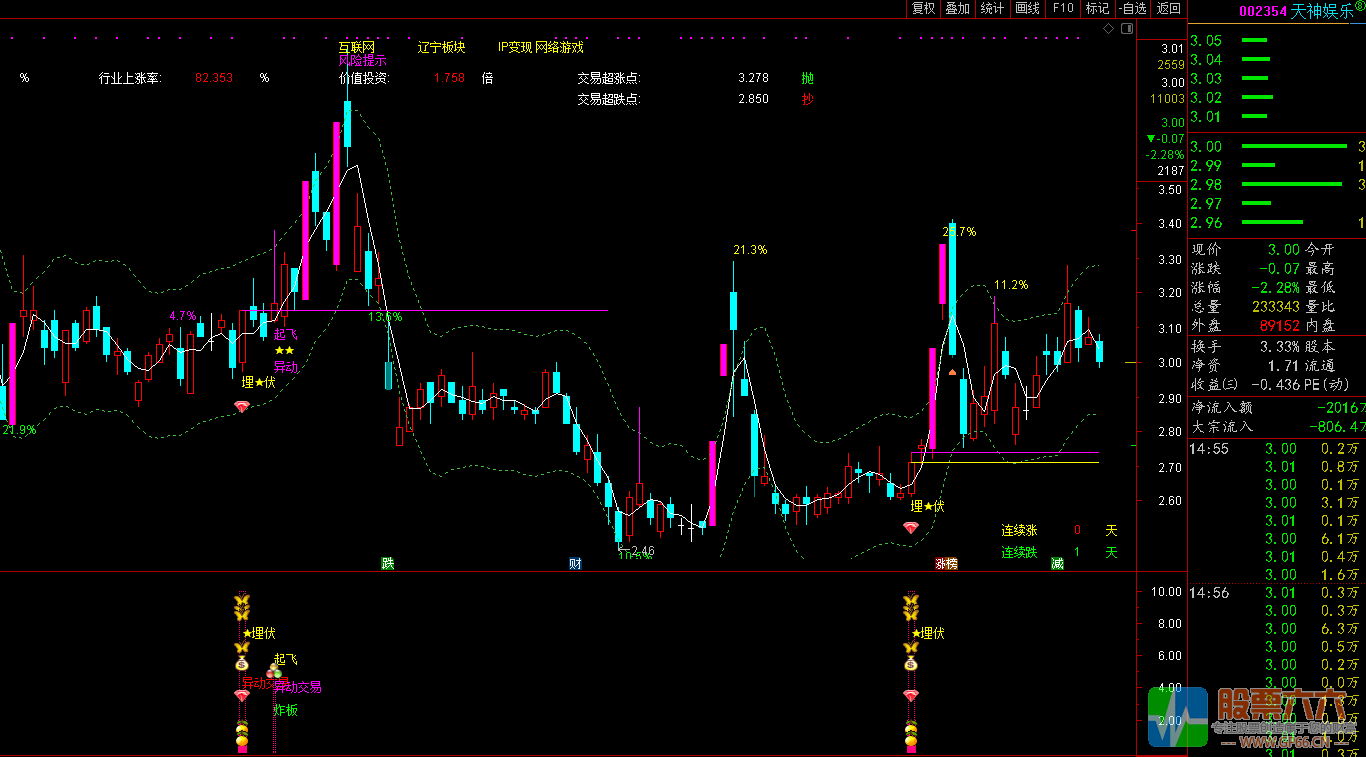Click the 复权 toolbar button

(923, 9)
